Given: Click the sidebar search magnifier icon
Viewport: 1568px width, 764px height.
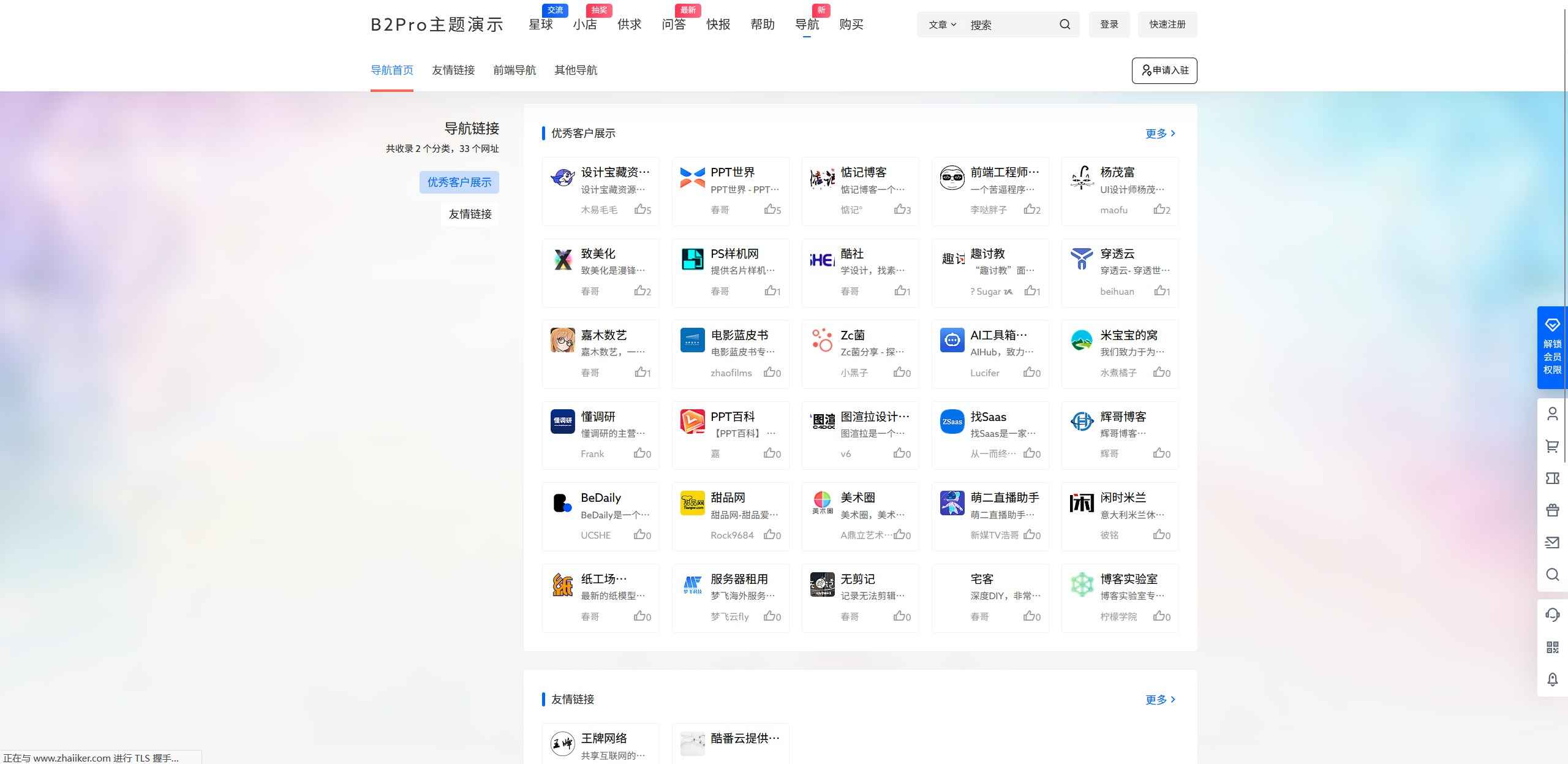Looking at the screenshot, I should 1553,575.
